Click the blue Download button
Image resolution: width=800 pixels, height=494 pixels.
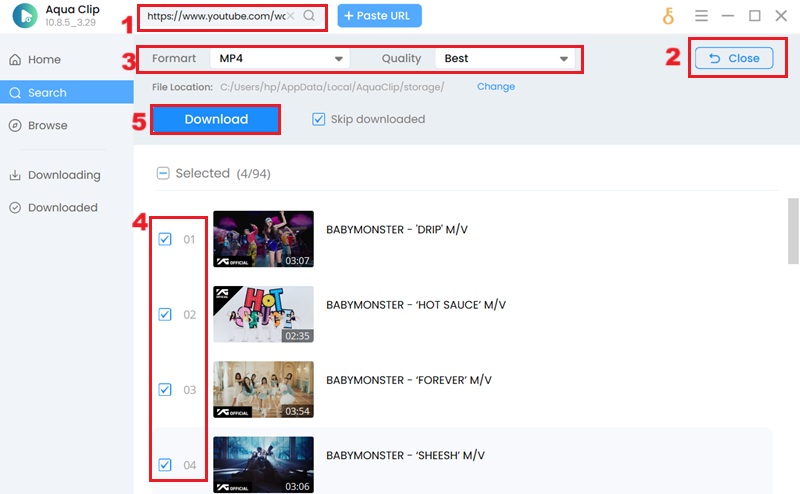[x=216, y=119]
